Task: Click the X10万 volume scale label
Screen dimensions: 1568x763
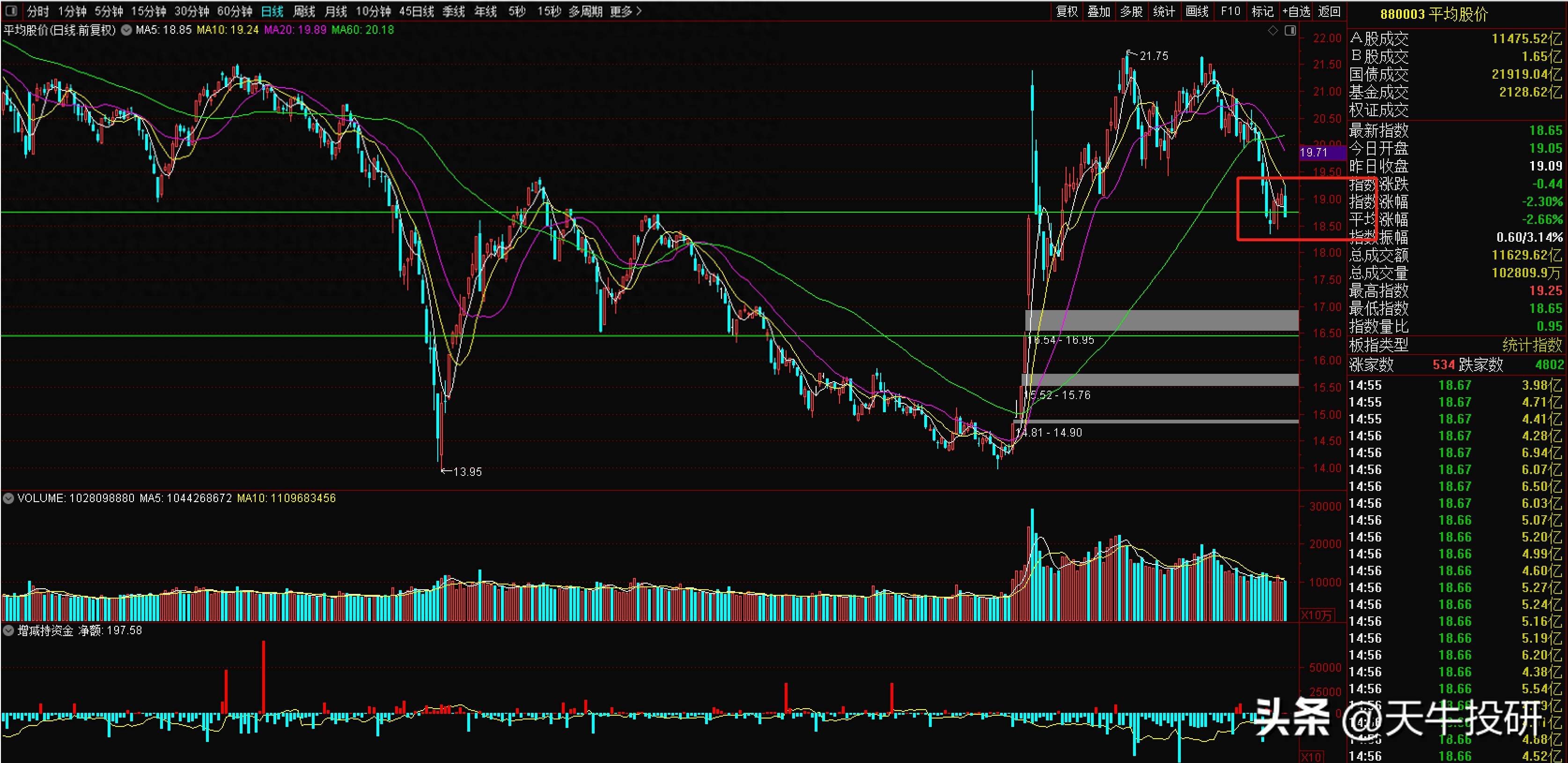Action: pyautogui.click(x=1317, y=615)
